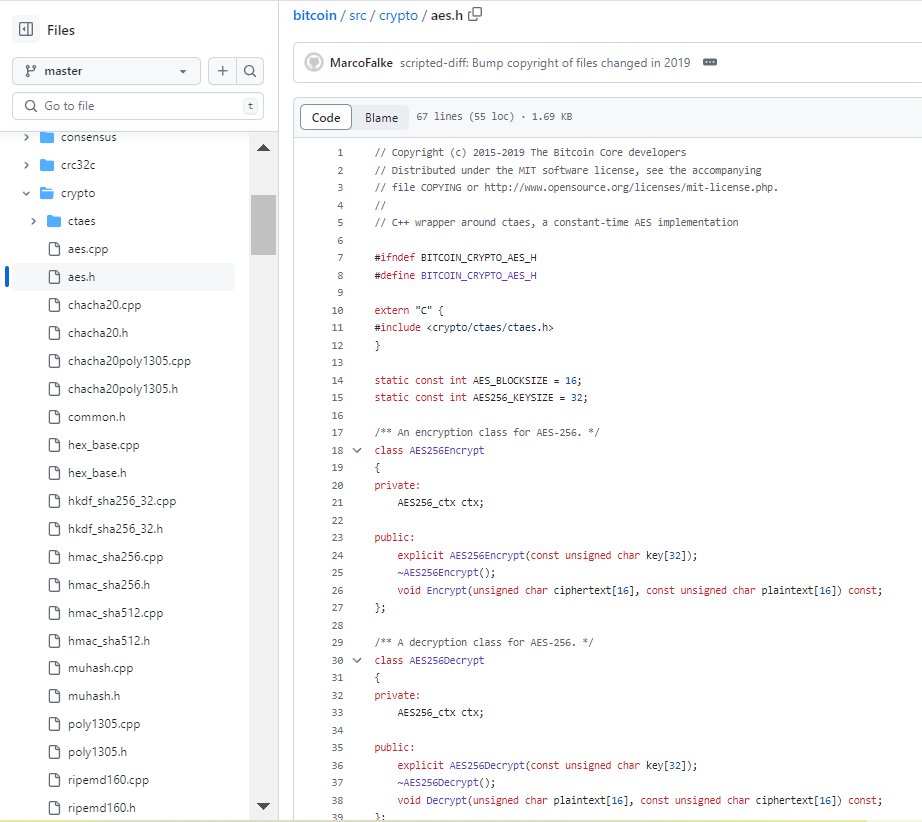Image resolution: width=922 pixels, height=822 pixels.
Task: Open the file search magnifier button
Action: coord(250,71)
